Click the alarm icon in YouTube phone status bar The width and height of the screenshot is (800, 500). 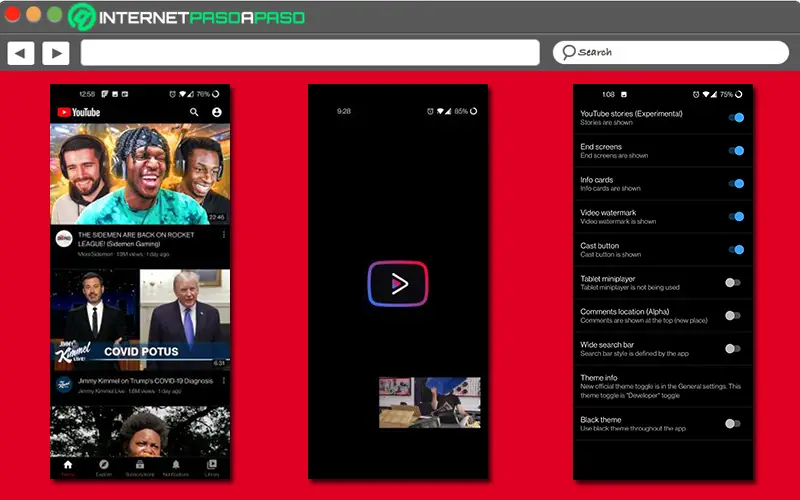click(x=172, y=94)
